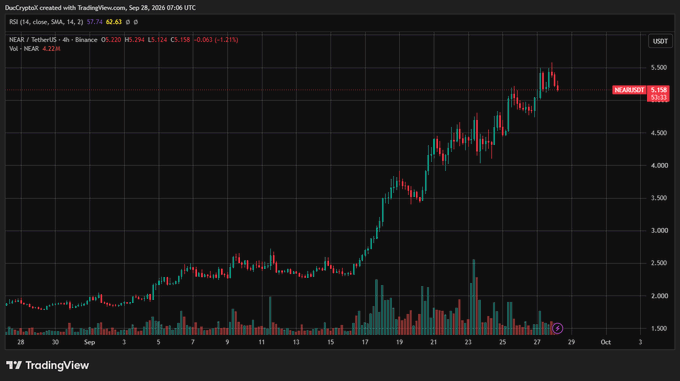
Task: Click the Oct label on the time axis
Action: coord(605,342)
